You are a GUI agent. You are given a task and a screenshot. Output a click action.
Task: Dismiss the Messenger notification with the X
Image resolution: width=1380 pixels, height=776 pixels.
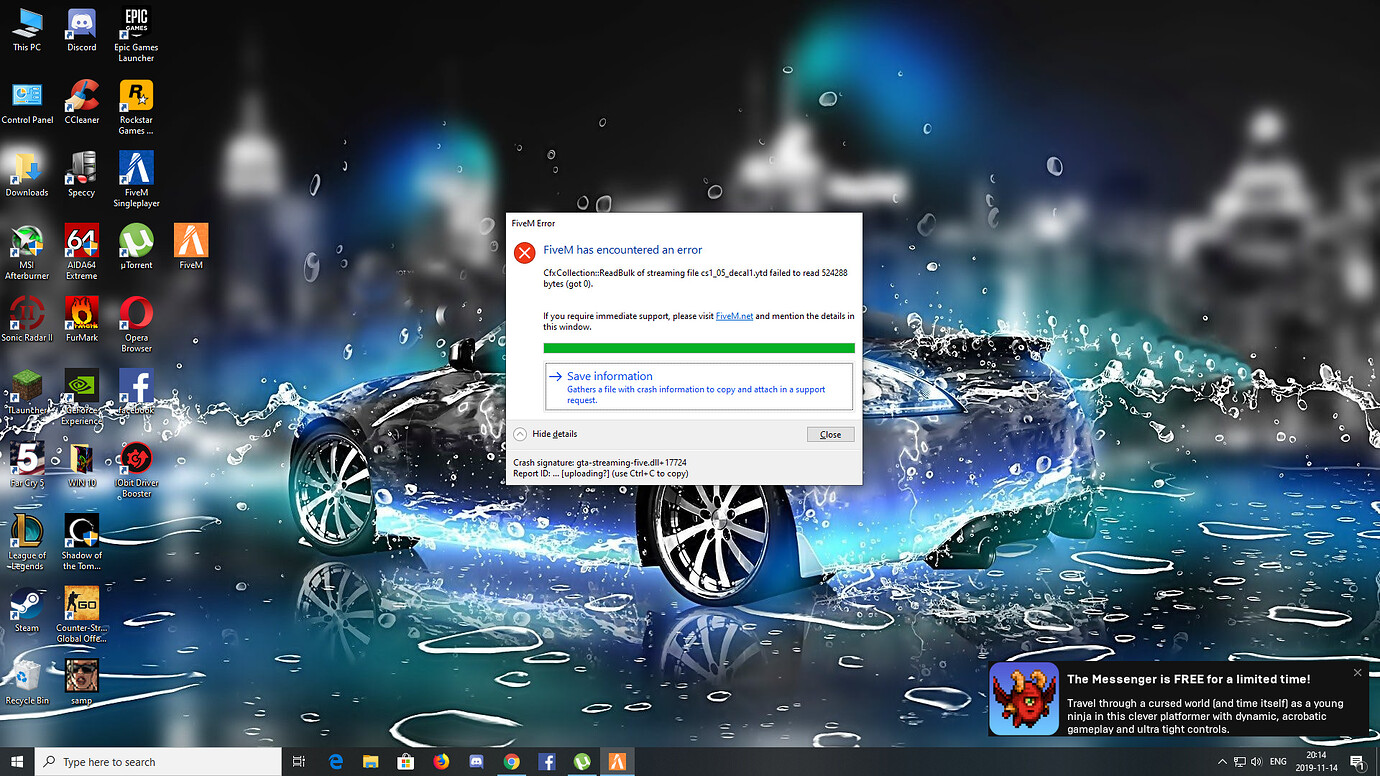(x=1357, y=673)
